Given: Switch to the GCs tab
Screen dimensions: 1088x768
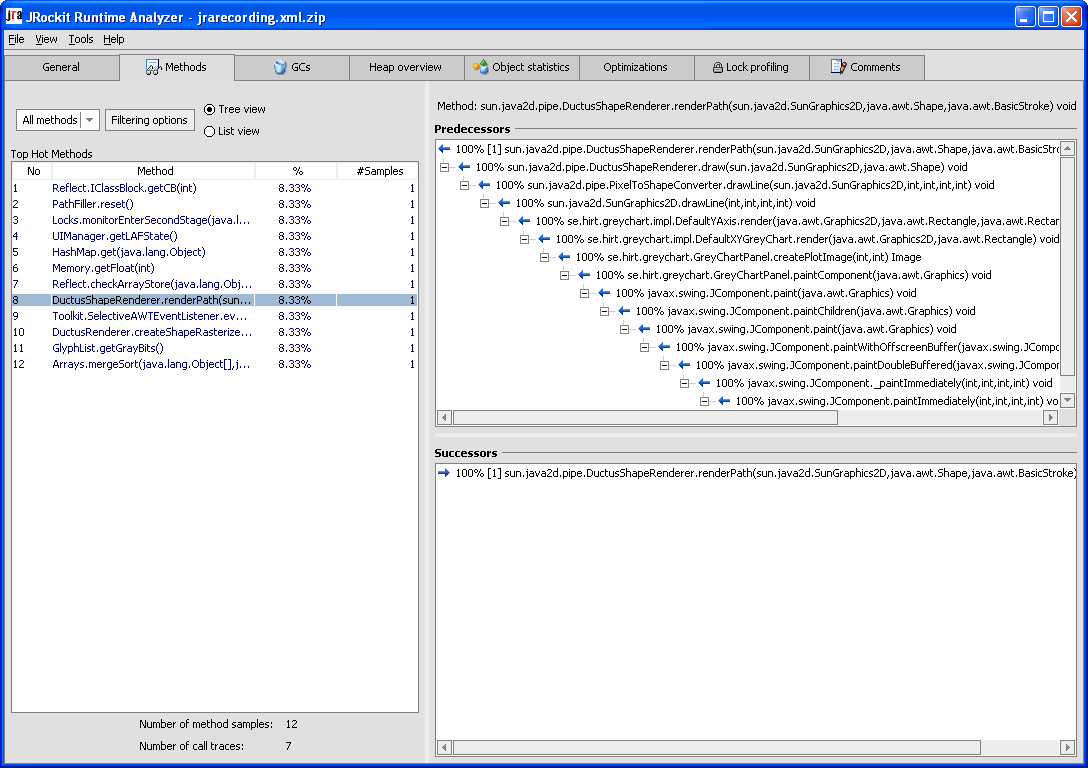Looking at the screenshot, I should 292,67.
